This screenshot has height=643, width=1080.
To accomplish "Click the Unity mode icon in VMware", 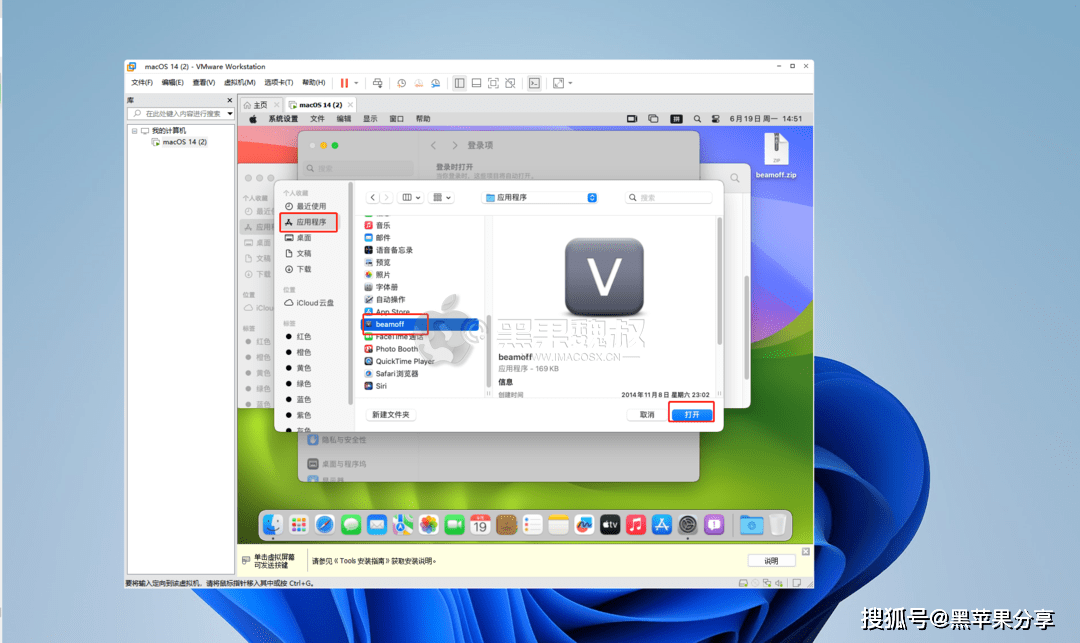I will pyautogui.click(x=510, y=83).
